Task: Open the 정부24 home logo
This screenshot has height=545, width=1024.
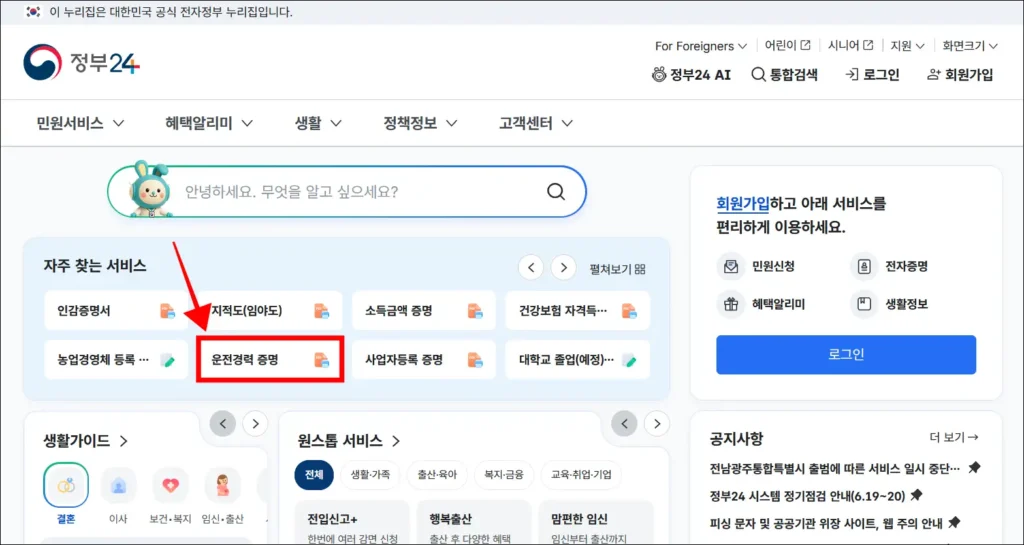Action: click(x=82, y=63)
